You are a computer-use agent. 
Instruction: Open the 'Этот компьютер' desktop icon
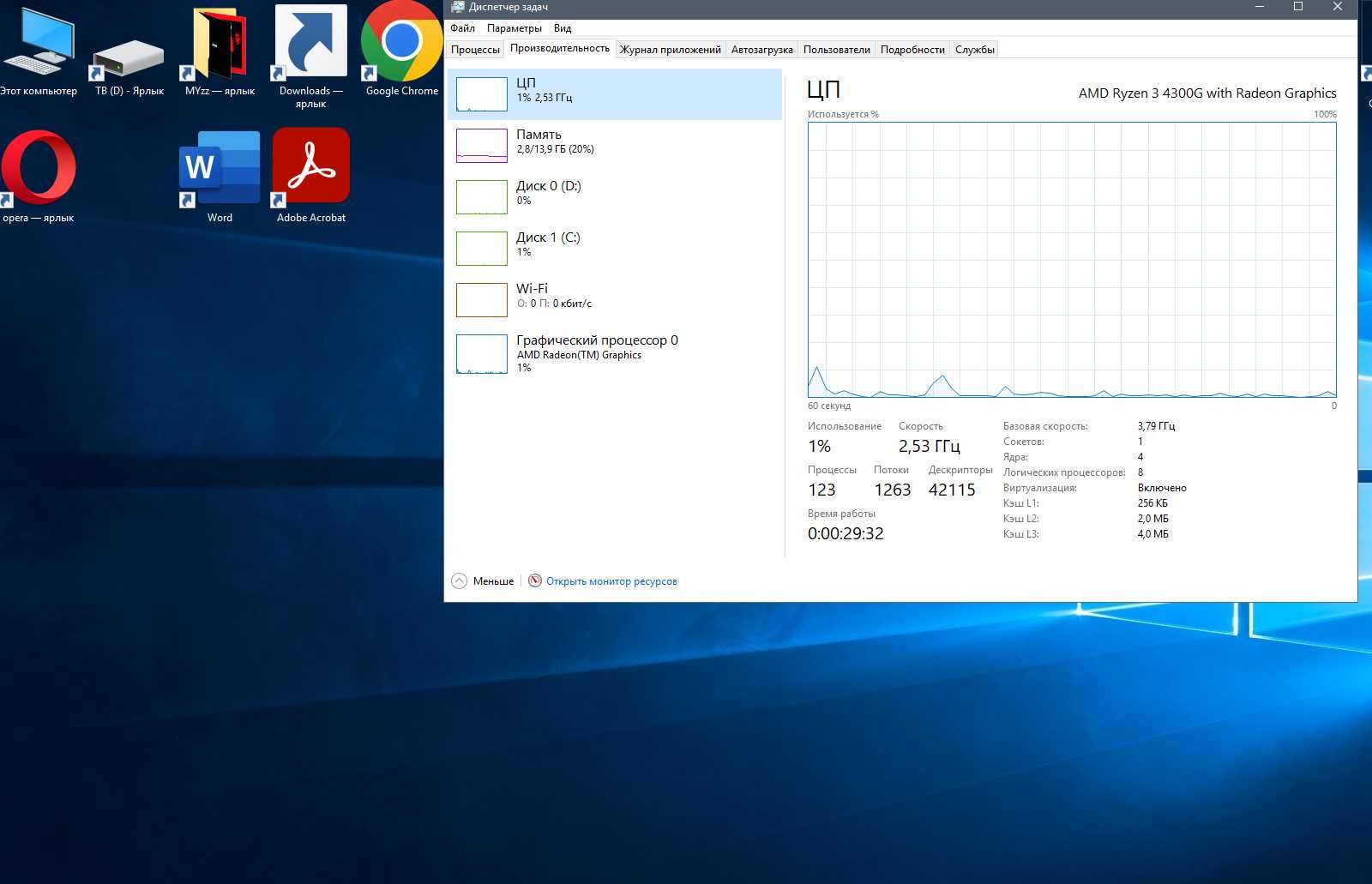pos(38,50)
